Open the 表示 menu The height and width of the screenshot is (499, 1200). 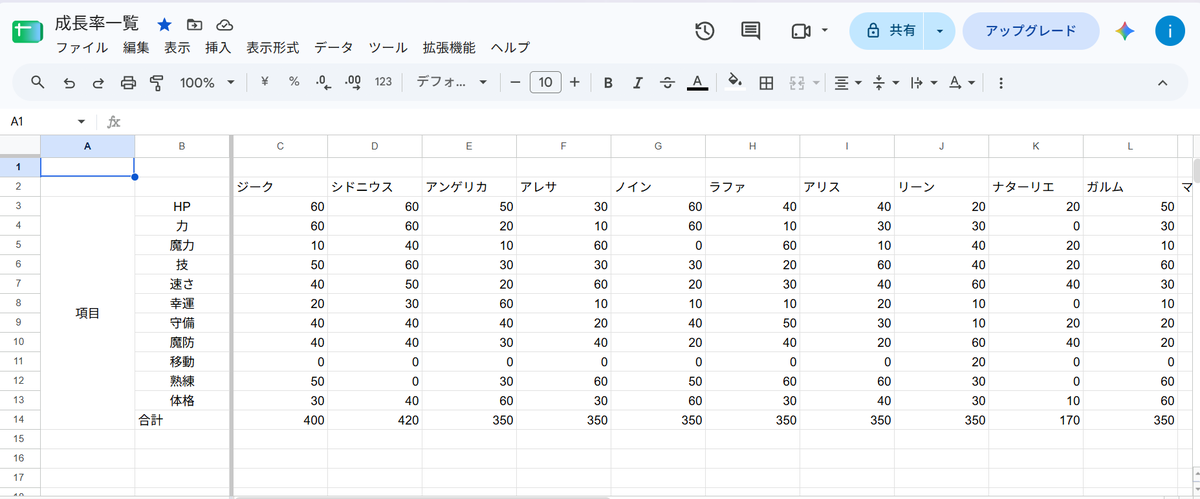177,47
